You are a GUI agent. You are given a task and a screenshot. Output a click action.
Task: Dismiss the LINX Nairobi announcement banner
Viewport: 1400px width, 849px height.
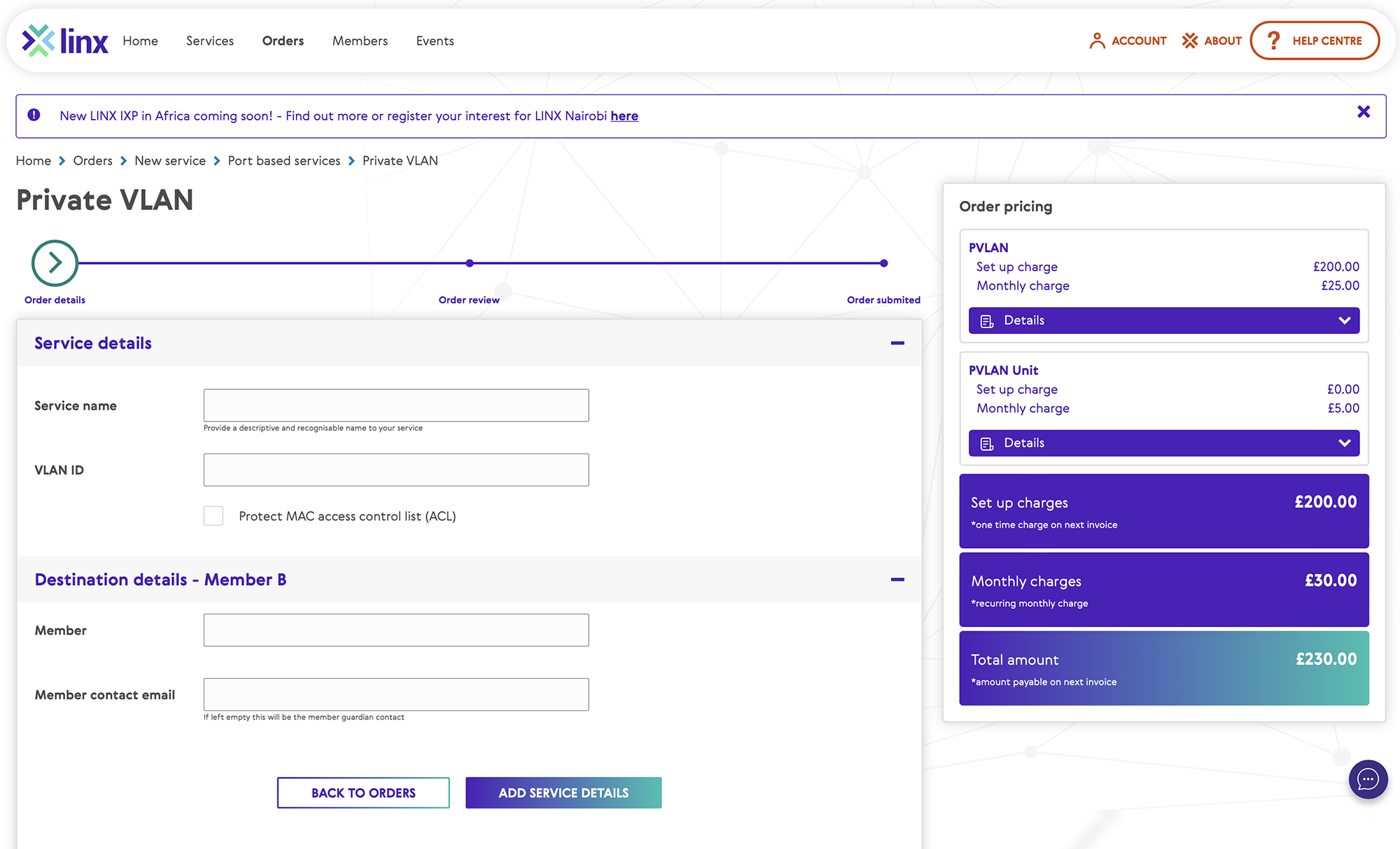pyautogui.click(x=1364, y=111)
